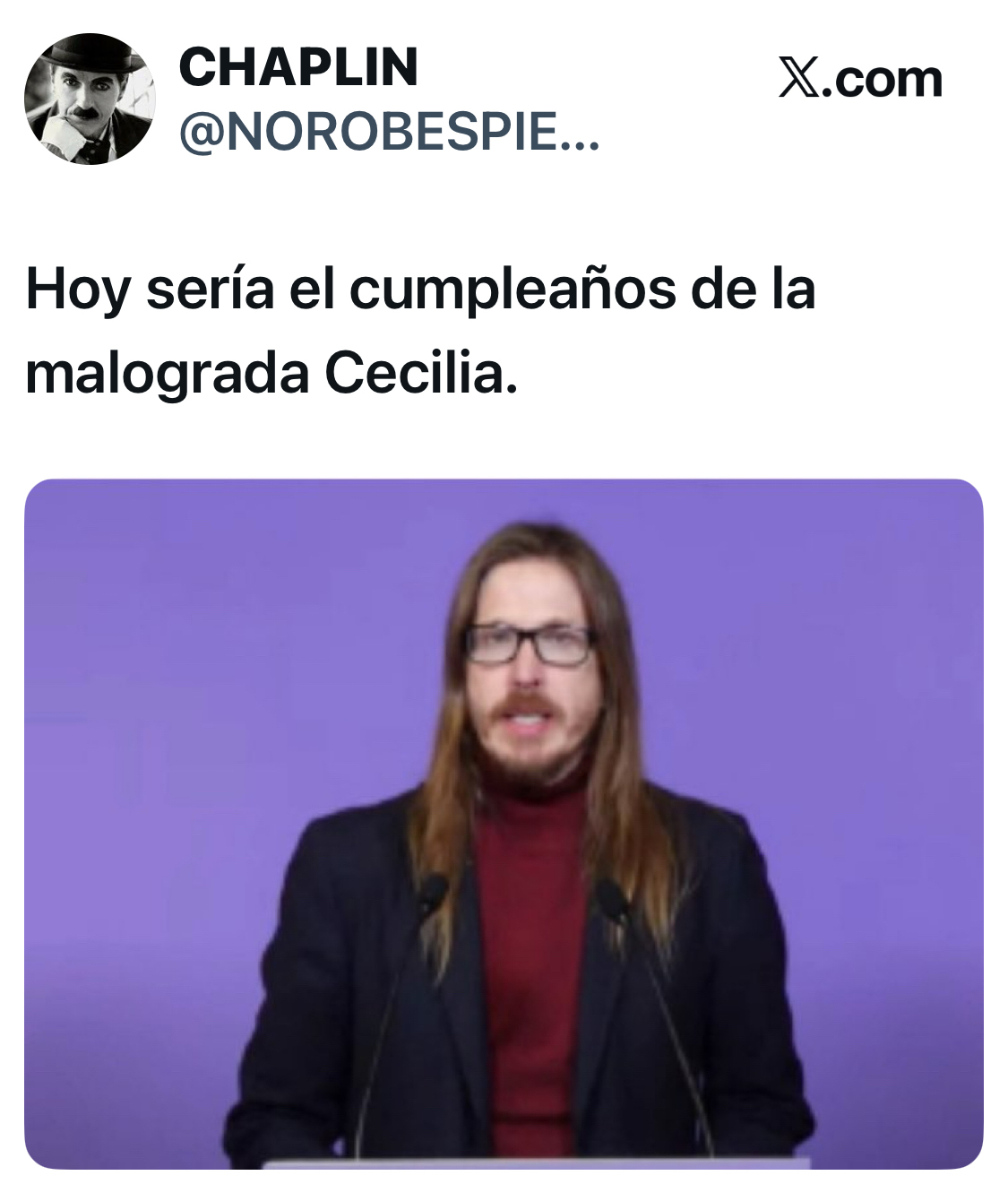
Task: Click the word "malograda" in the tweet
Action: [x=168, y=375]
